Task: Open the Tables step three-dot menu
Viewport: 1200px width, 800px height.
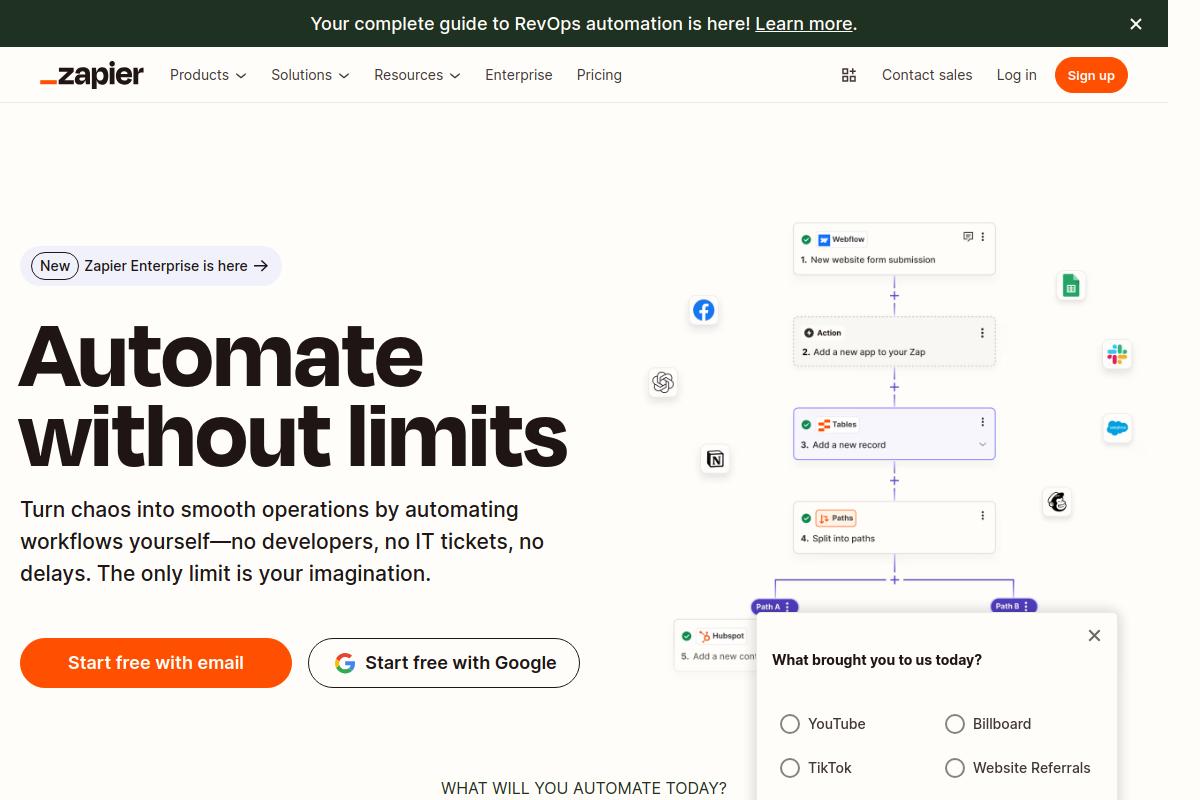Action: point(983,422)
